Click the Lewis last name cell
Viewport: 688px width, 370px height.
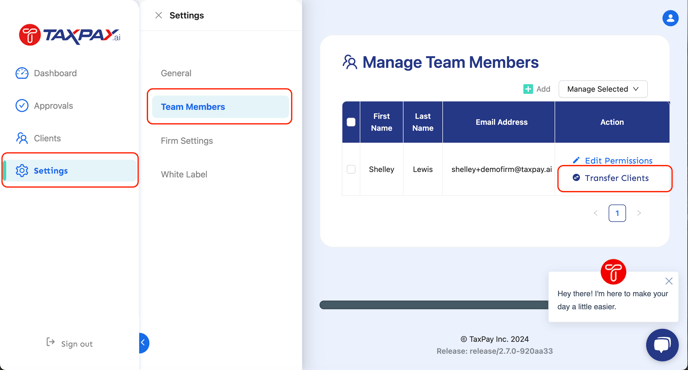pos(423,169)
